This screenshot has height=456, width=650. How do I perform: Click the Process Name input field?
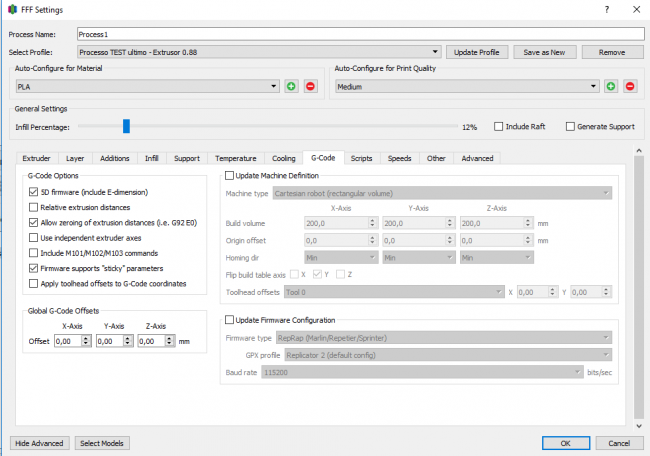[x=359, y=34]
